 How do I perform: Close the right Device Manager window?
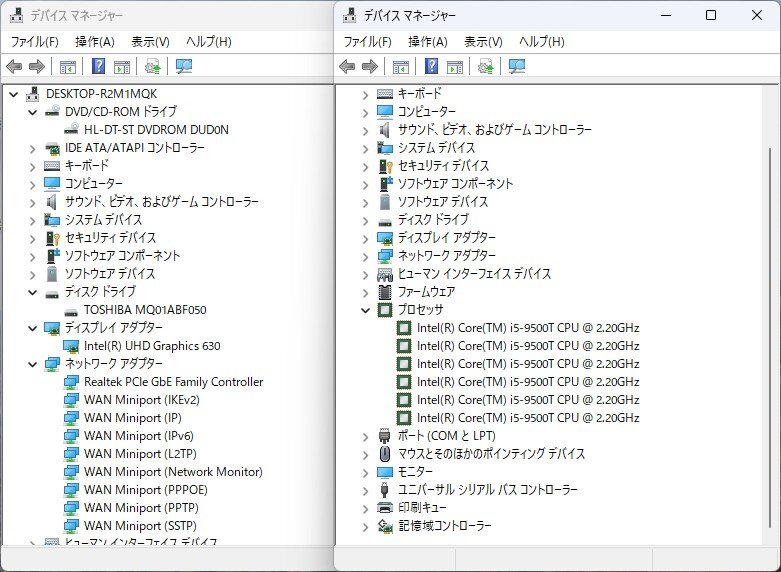pyautogui.click(x=757, y=15)
